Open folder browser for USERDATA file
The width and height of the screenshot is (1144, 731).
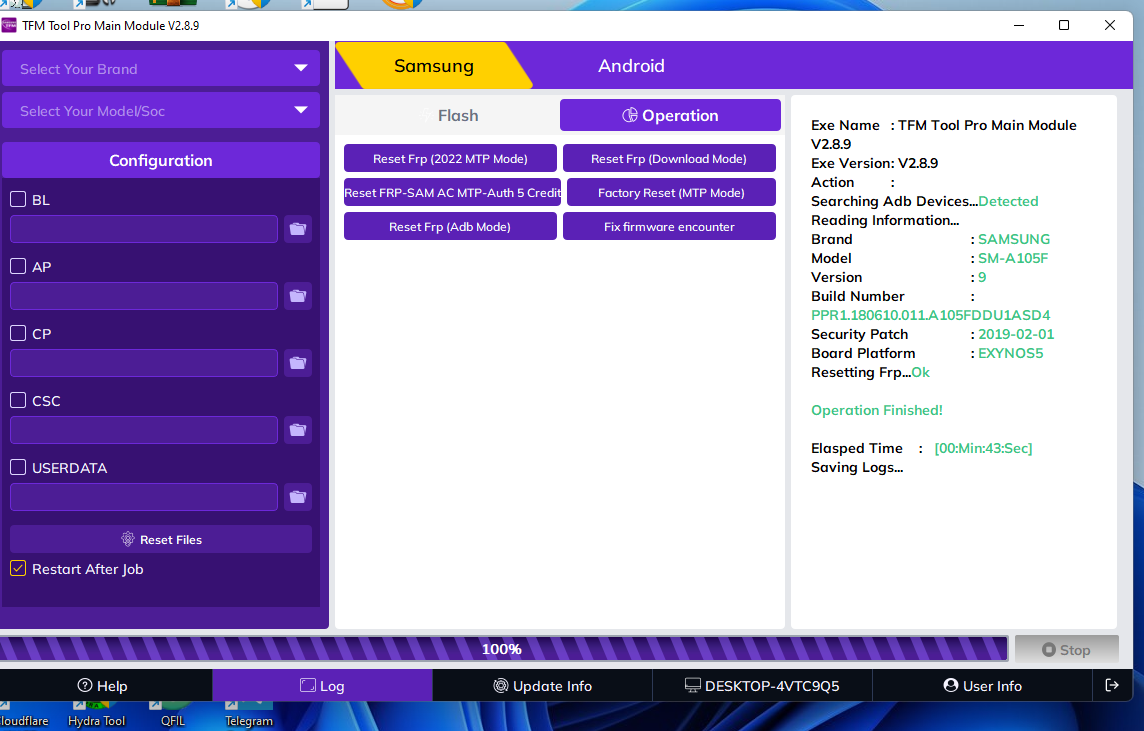pyautogui.click(x=298, y=498)
